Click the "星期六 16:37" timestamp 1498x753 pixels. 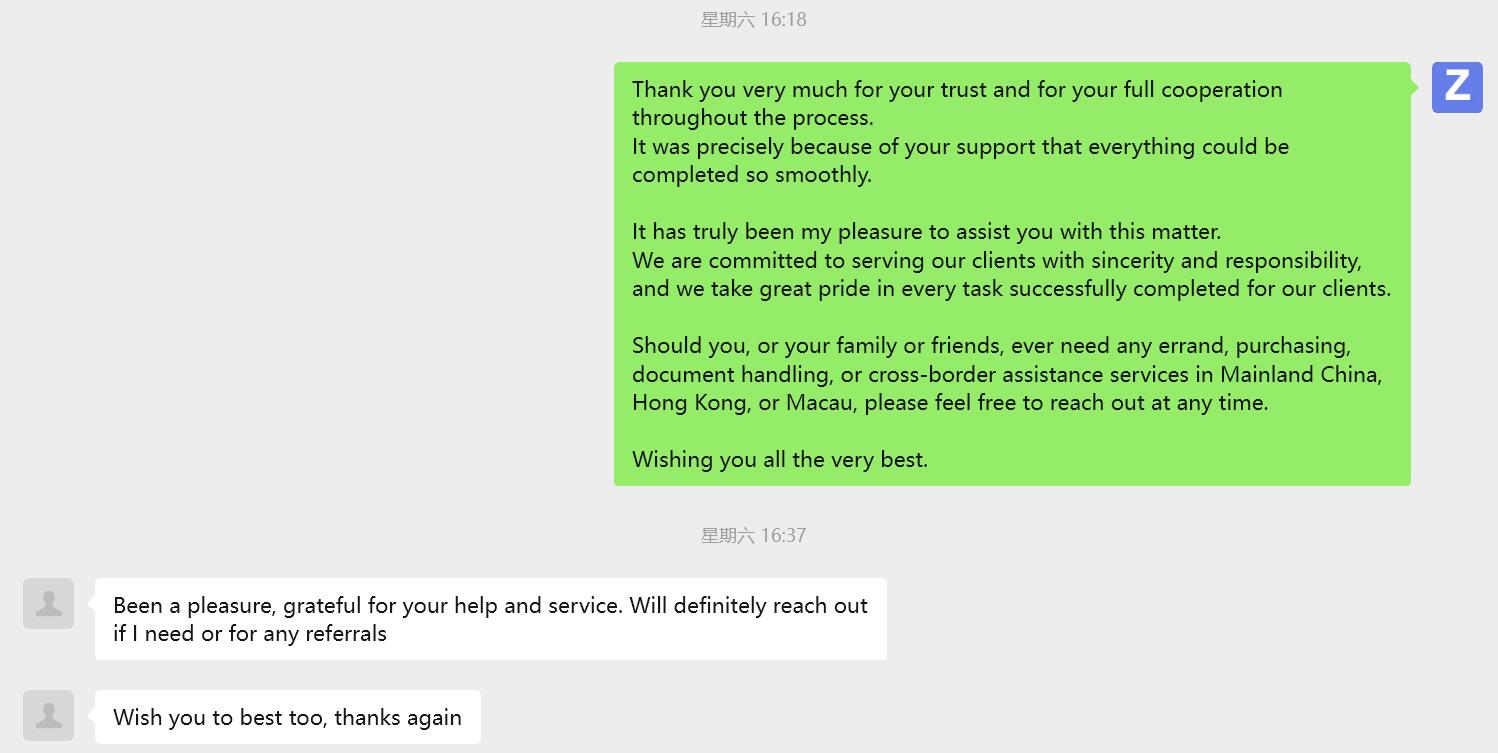753,536
